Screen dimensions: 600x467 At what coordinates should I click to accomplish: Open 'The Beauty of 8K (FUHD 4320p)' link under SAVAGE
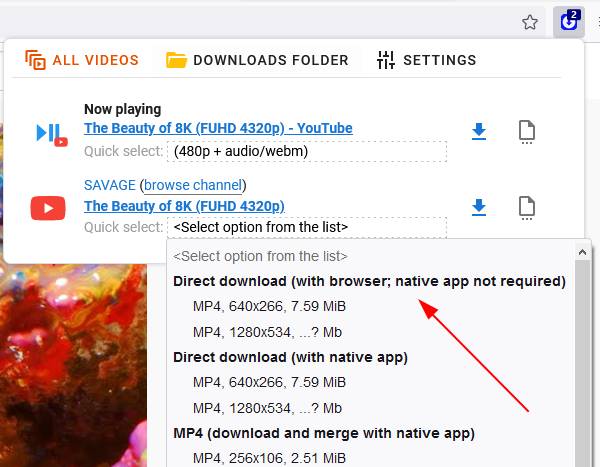tap(184, 206)
